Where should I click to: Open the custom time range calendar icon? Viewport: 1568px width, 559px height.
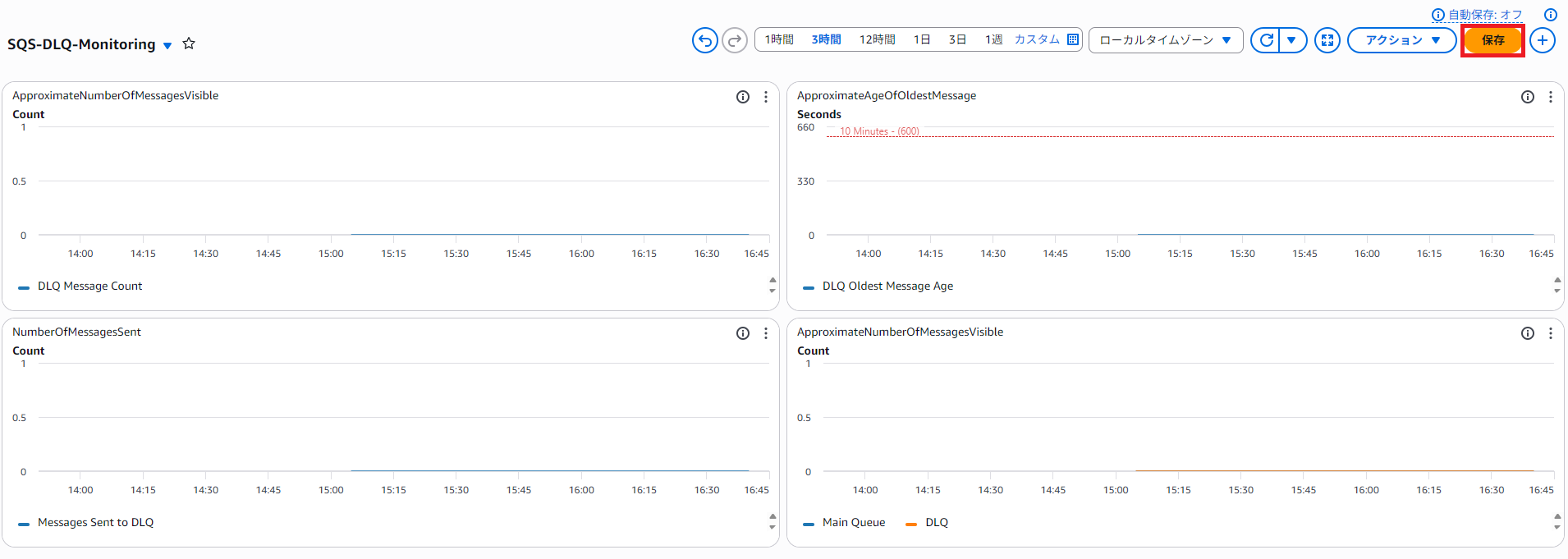point(1072,39)
